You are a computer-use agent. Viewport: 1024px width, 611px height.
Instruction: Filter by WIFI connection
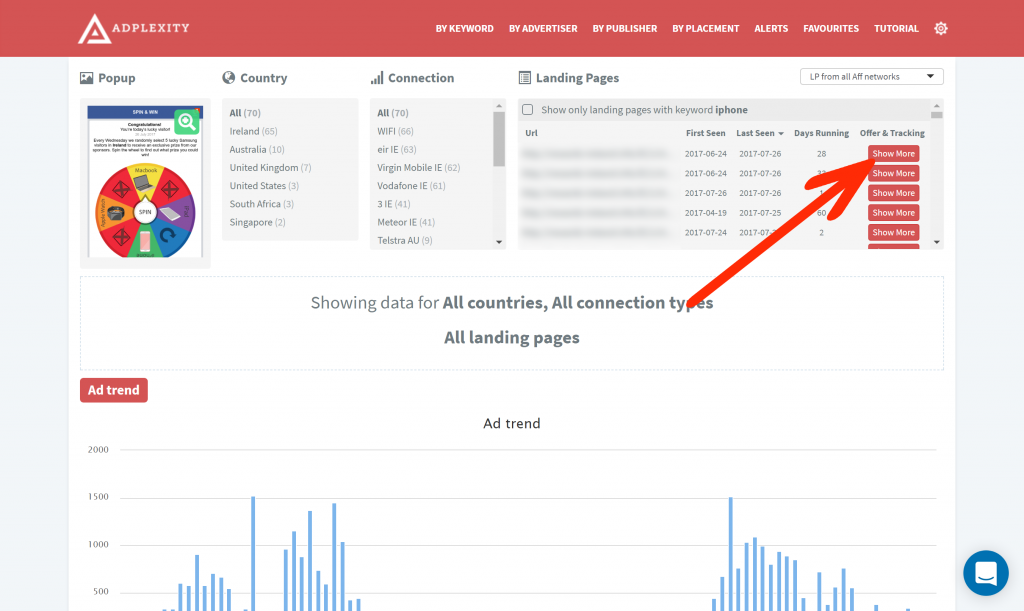point(395,131)
